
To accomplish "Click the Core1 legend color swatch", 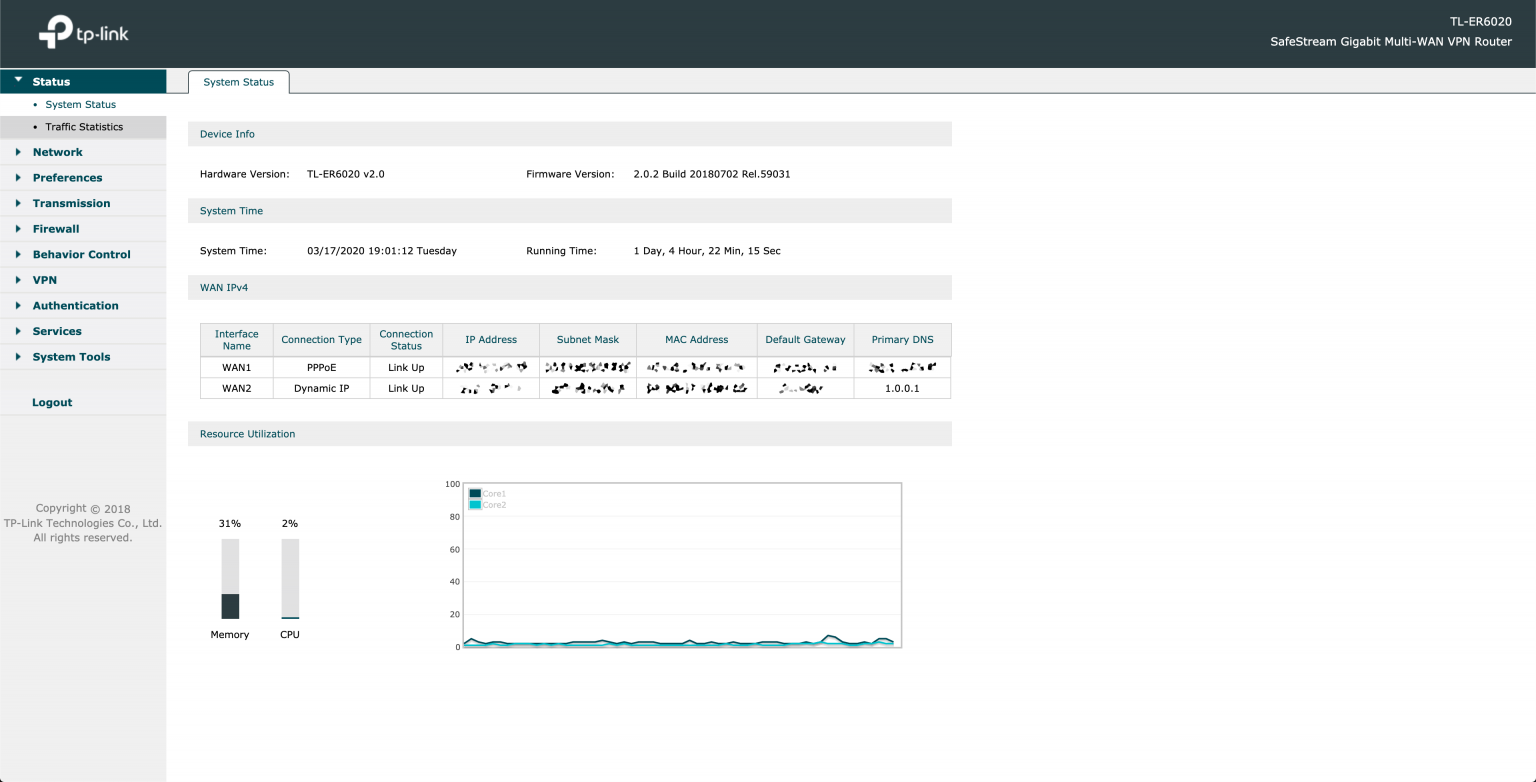I will coord(475,493).
